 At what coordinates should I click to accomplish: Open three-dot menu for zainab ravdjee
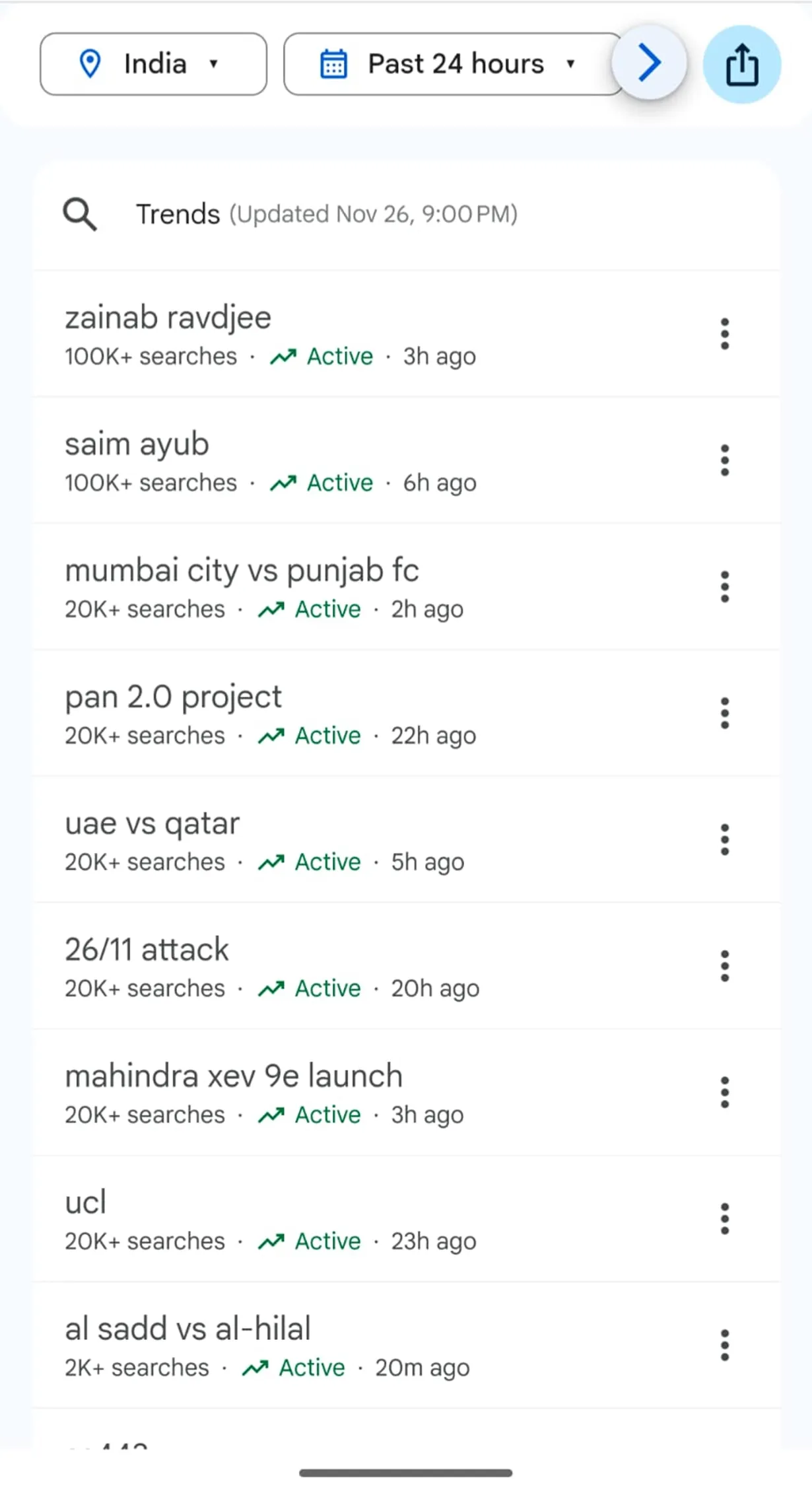coord(724,333)
